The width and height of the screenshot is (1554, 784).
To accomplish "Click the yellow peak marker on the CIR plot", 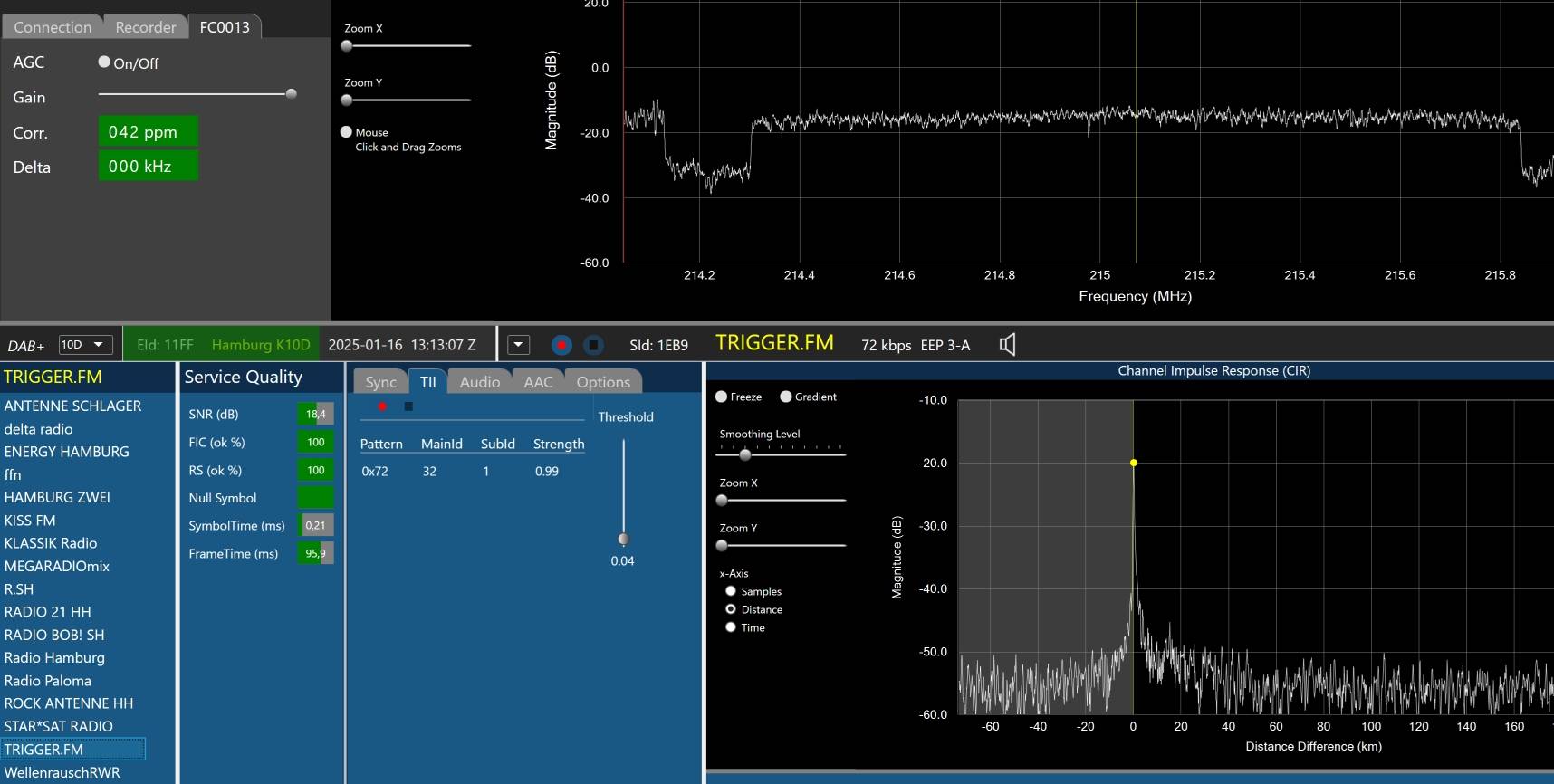I will point(1133,463).
